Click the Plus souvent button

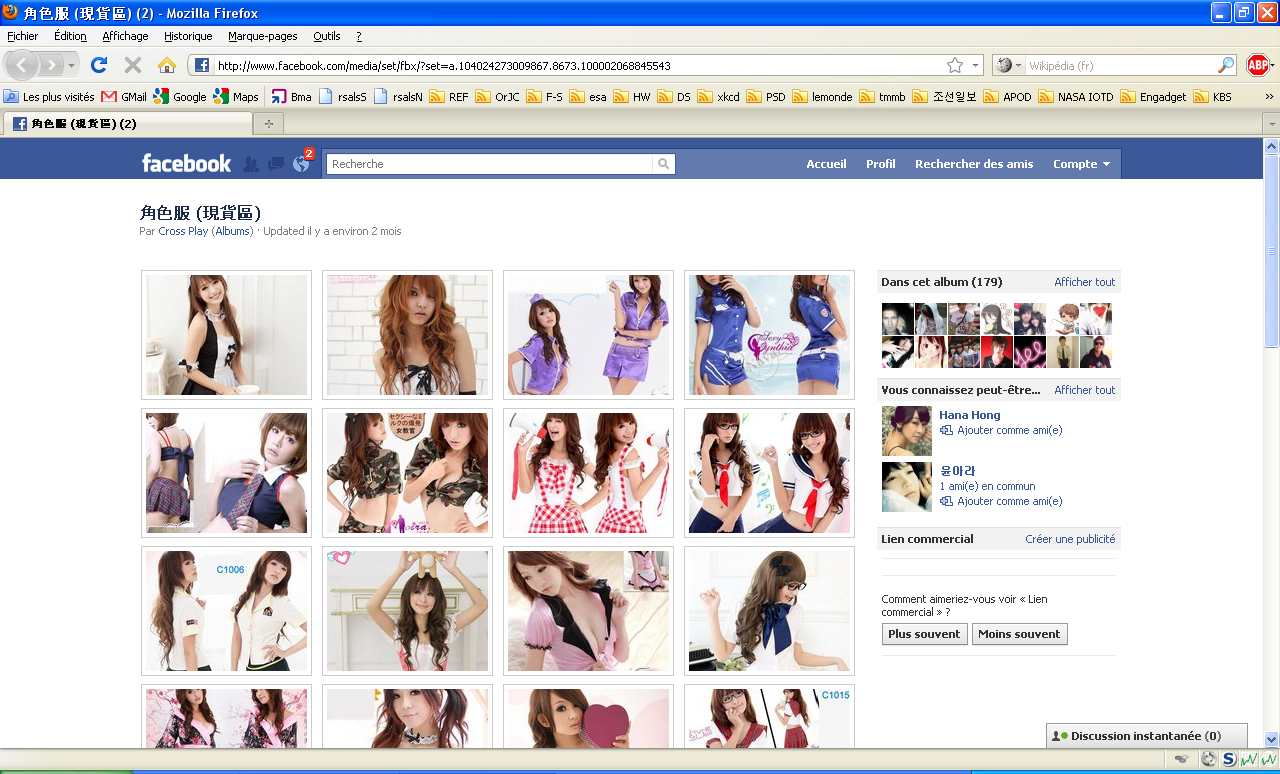924,634
